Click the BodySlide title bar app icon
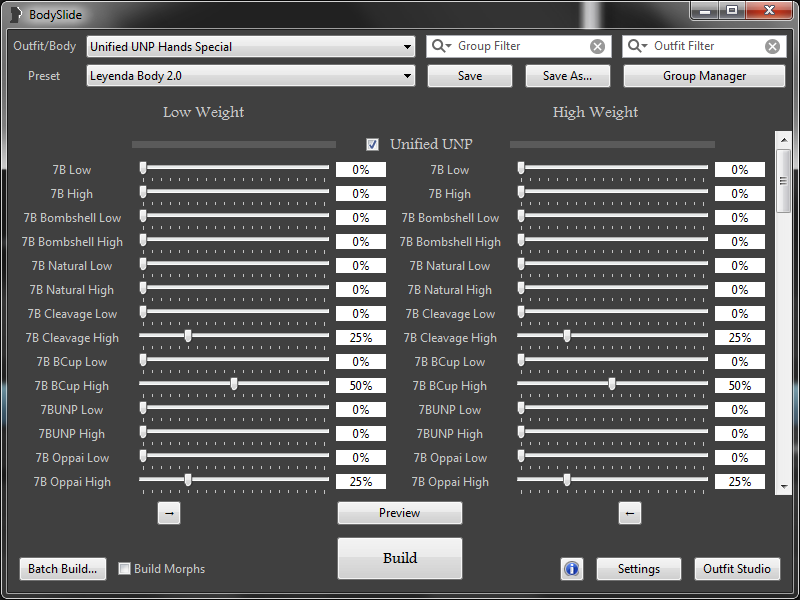 16,14
